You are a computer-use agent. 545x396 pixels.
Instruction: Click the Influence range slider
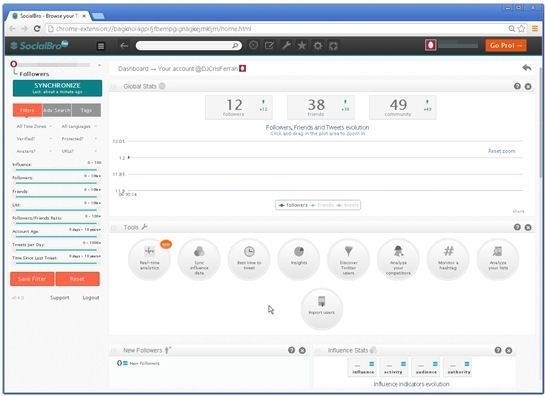pyautogui.click(x=56, y=170)
